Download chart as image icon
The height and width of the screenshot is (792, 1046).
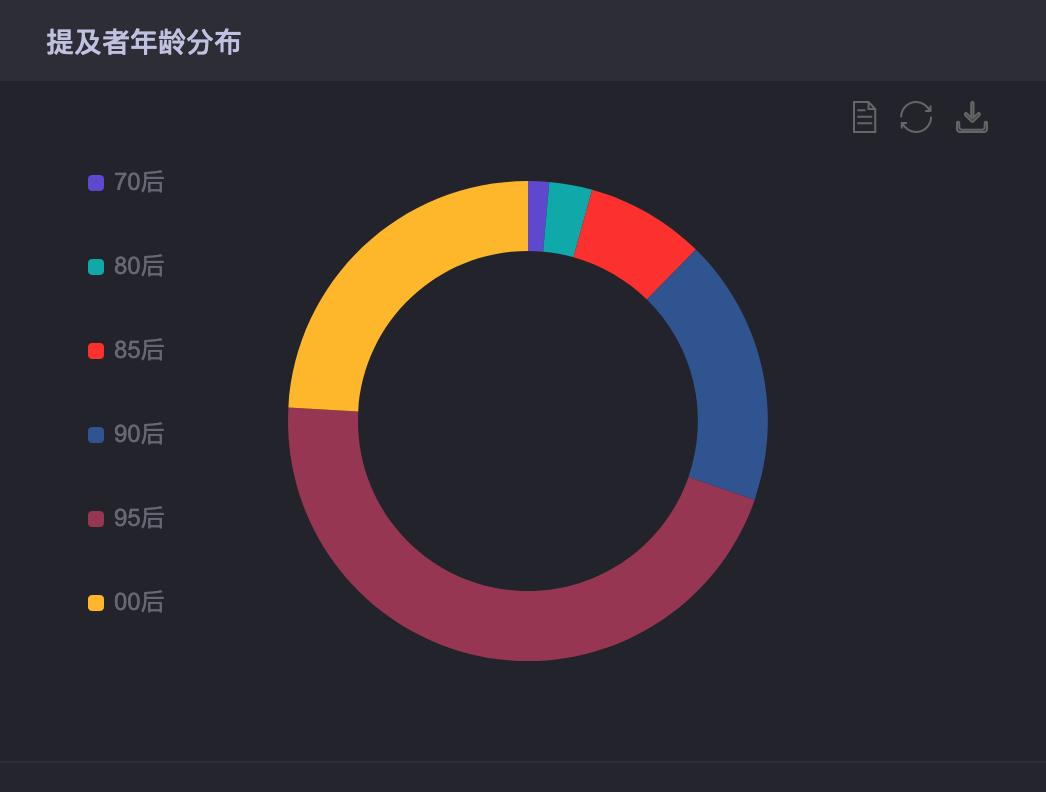[971, 117]
